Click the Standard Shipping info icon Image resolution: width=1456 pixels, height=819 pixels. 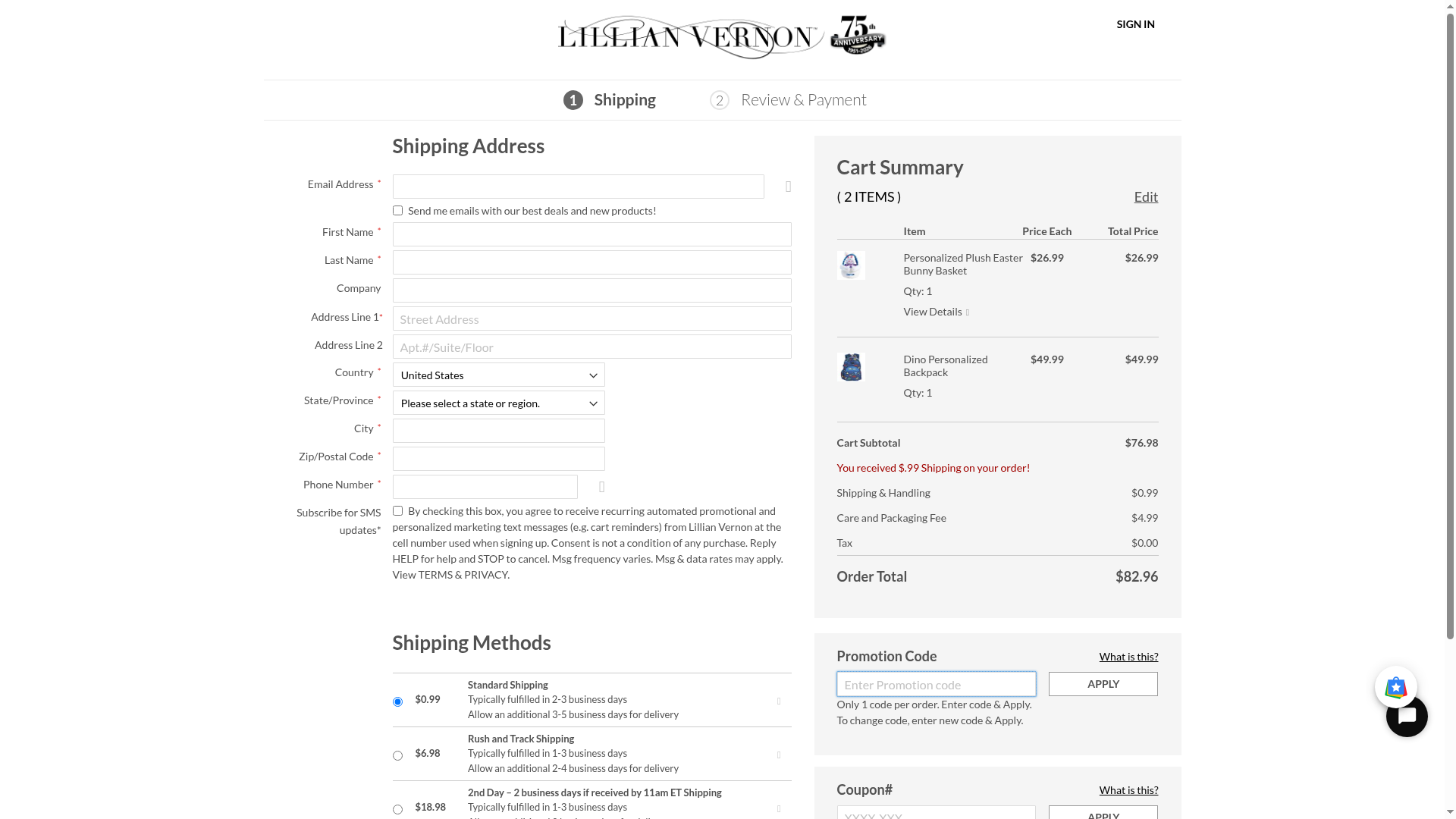(x=779, y=701)
